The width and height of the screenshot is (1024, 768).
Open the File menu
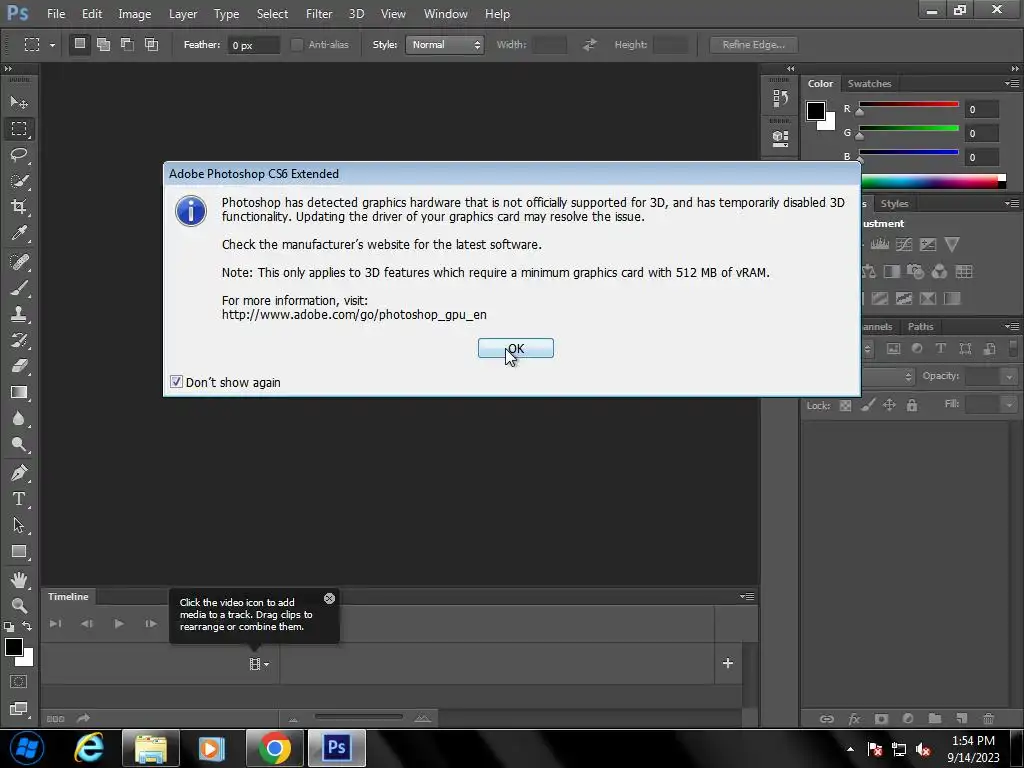click(x=56, y=14)
